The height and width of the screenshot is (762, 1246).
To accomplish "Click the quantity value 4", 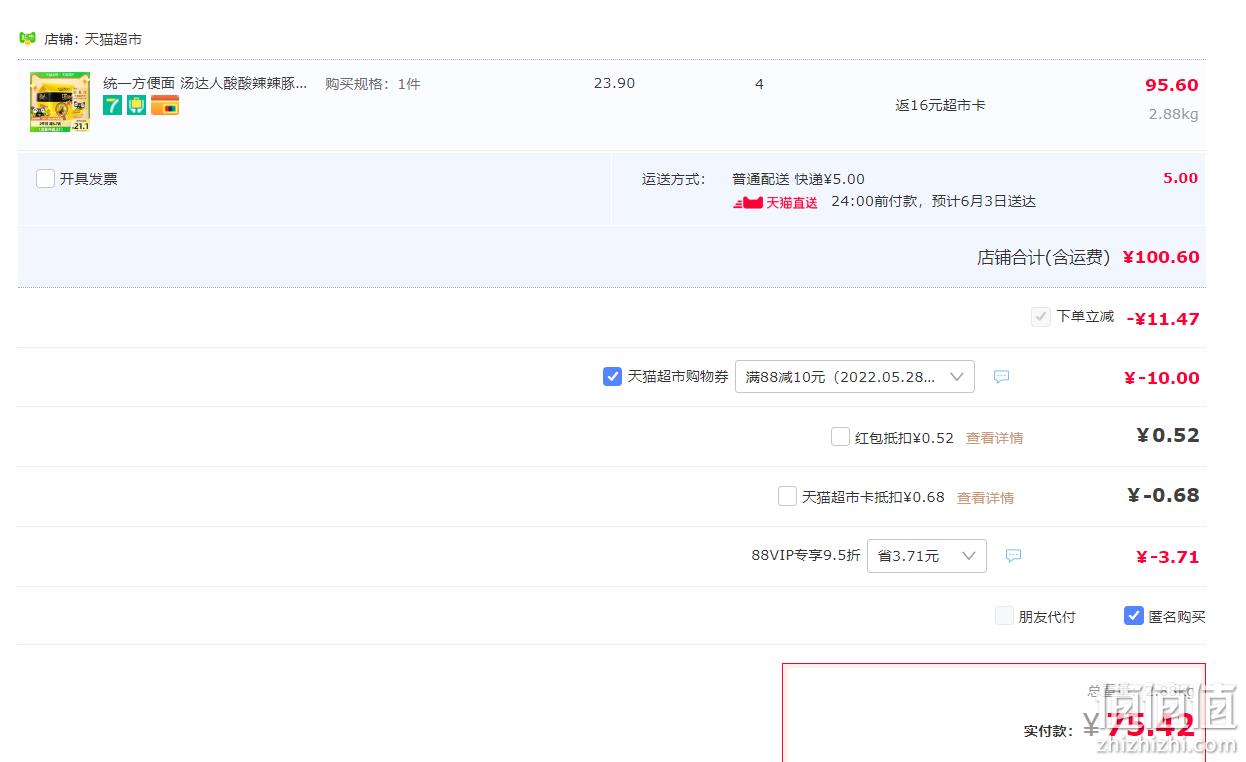I will click(759, 84).
